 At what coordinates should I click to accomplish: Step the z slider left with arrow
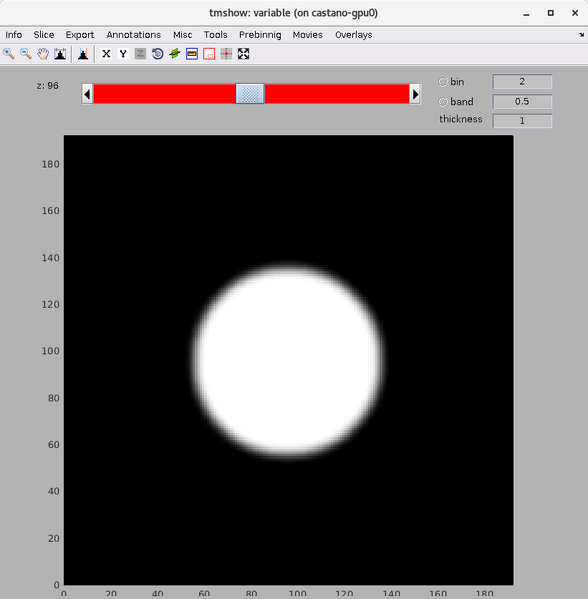(87, 94)
